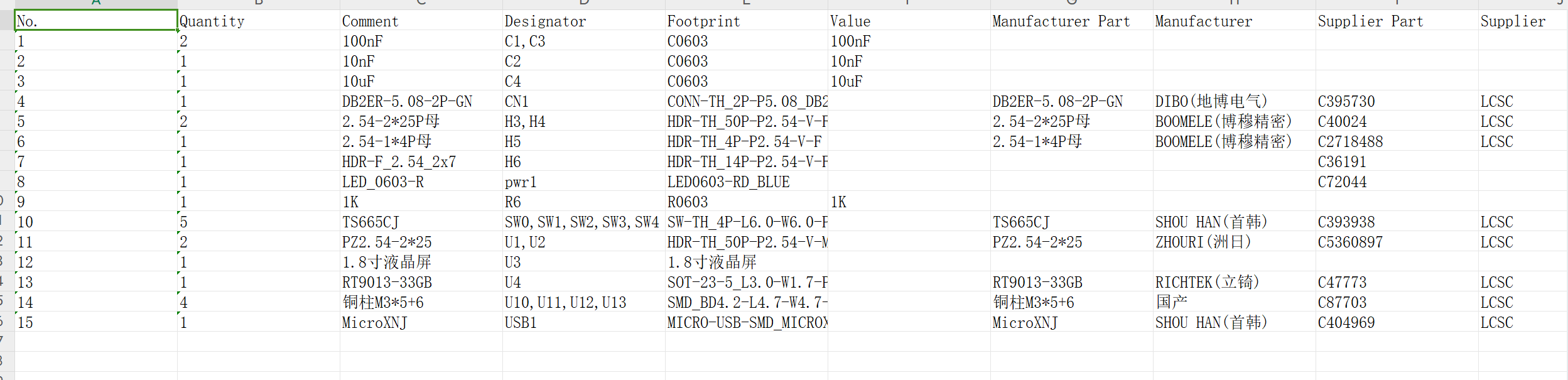This screenshot has width=1568, height=380.
Task: Click the manufacturer cell 'RICHTEK(立锜)'
Action: (x=1207, y=283)
